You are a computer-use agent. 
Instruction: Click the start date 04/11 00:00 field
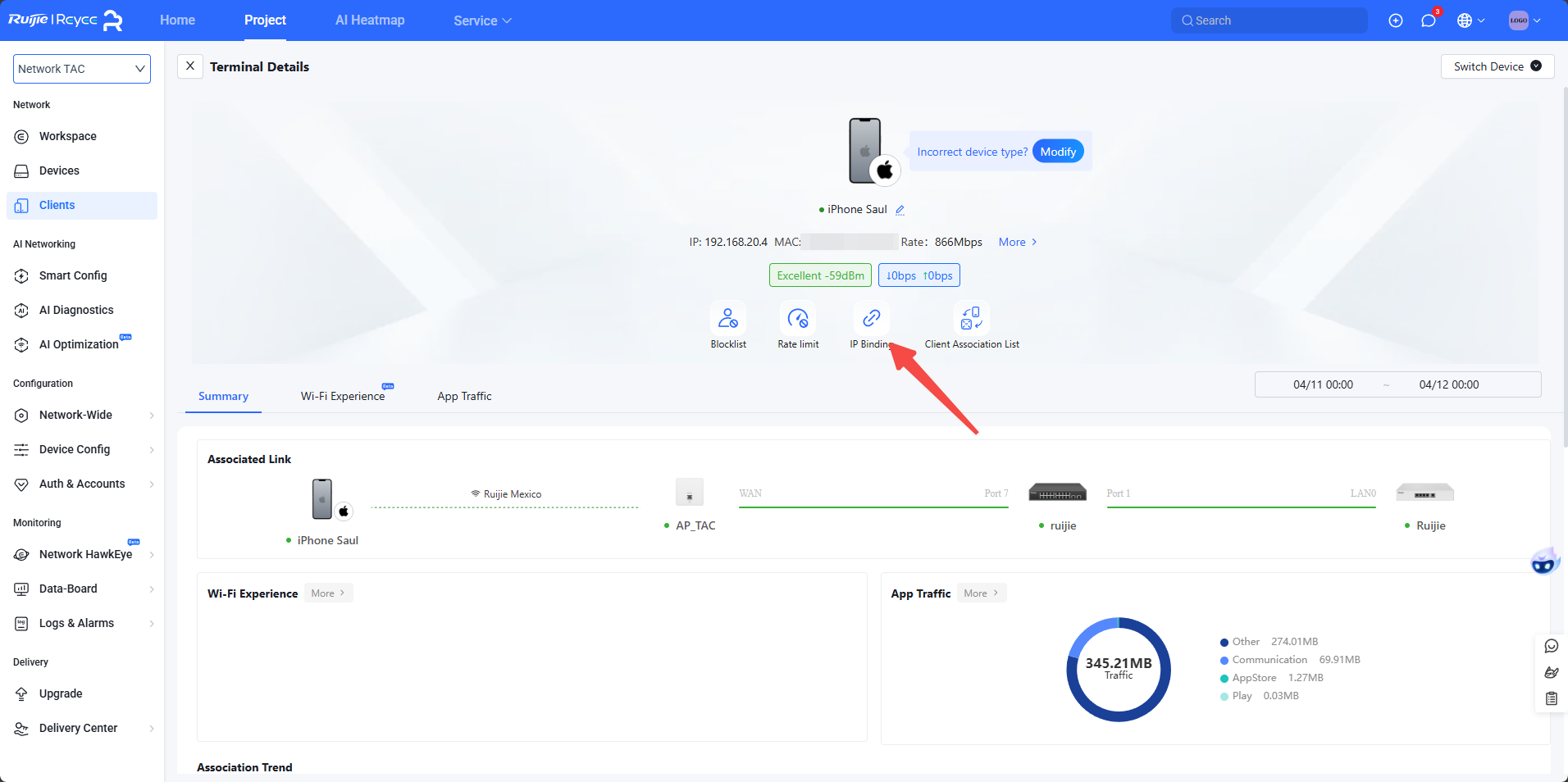coord(1323,385)
